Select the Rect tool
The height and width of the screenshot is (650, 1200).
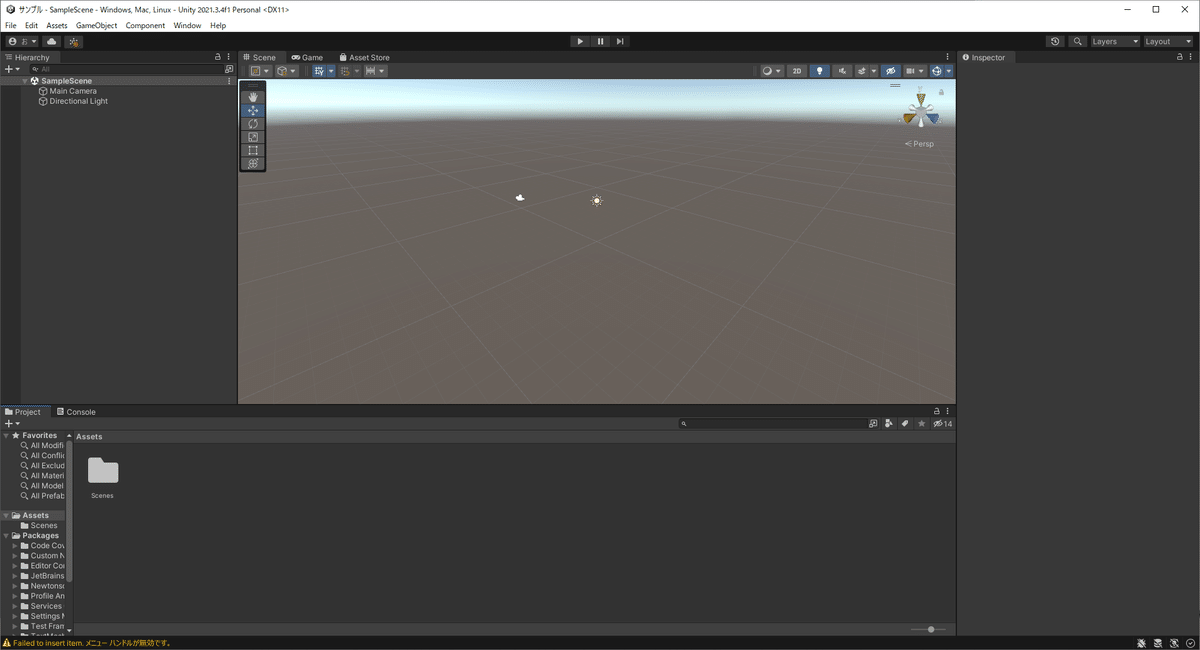[x=252, y=150]
